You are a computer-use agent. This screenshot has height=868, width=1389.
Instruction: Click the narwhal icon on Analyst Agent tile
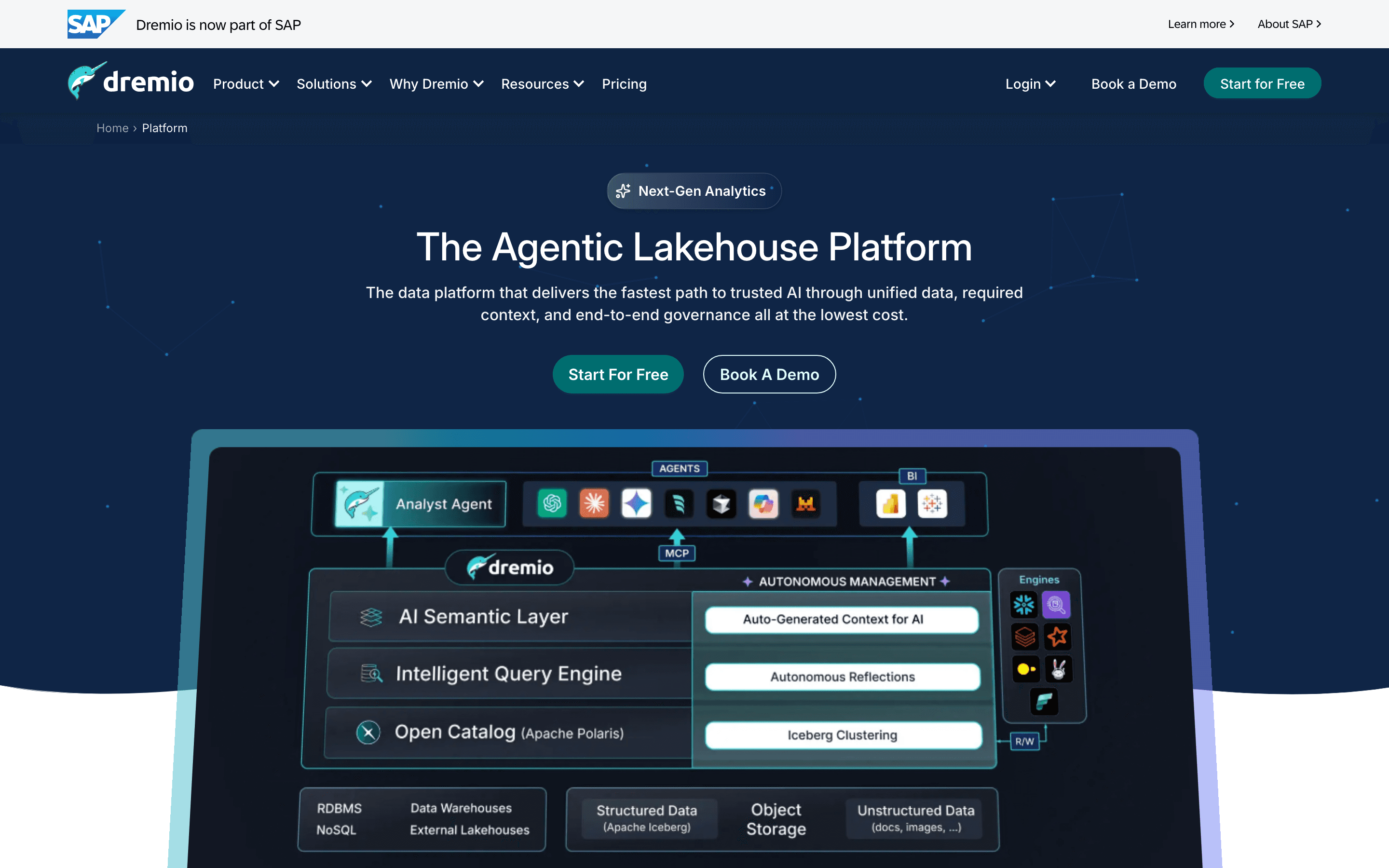pyautogui.click(x=360, y=503)
